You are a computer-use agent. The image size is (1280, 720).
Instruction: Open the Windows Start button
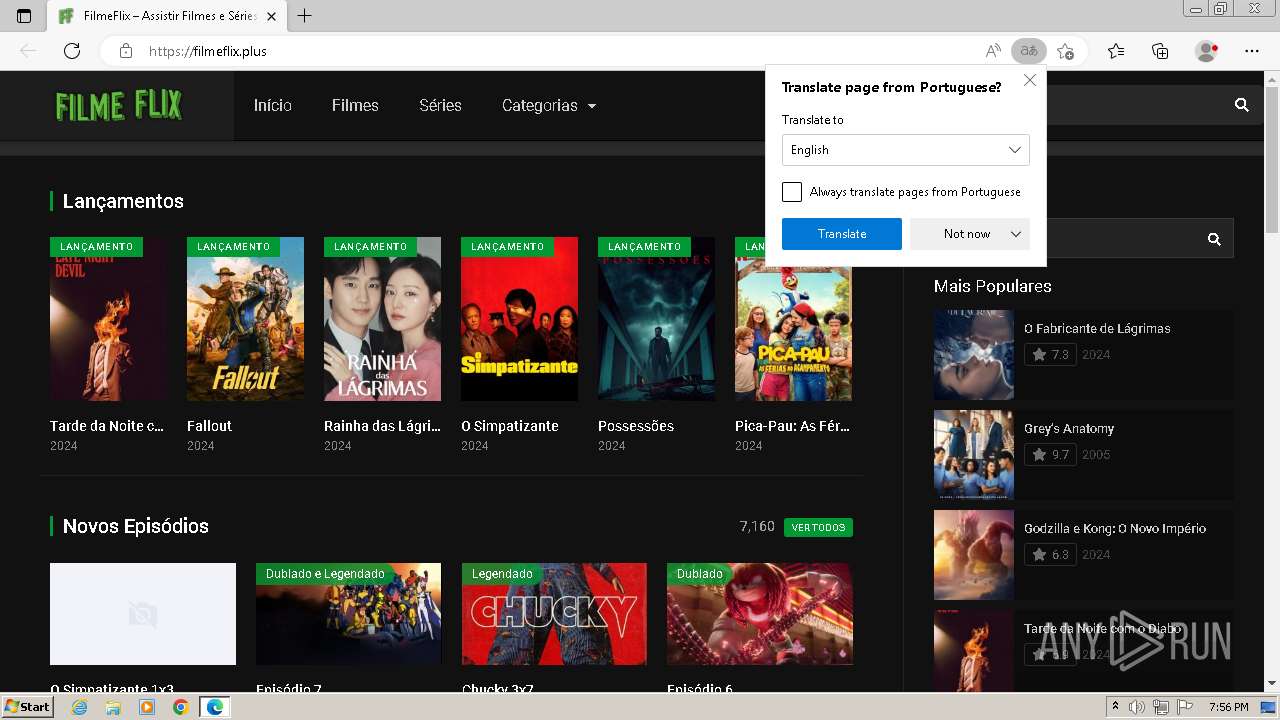point(27,707)
